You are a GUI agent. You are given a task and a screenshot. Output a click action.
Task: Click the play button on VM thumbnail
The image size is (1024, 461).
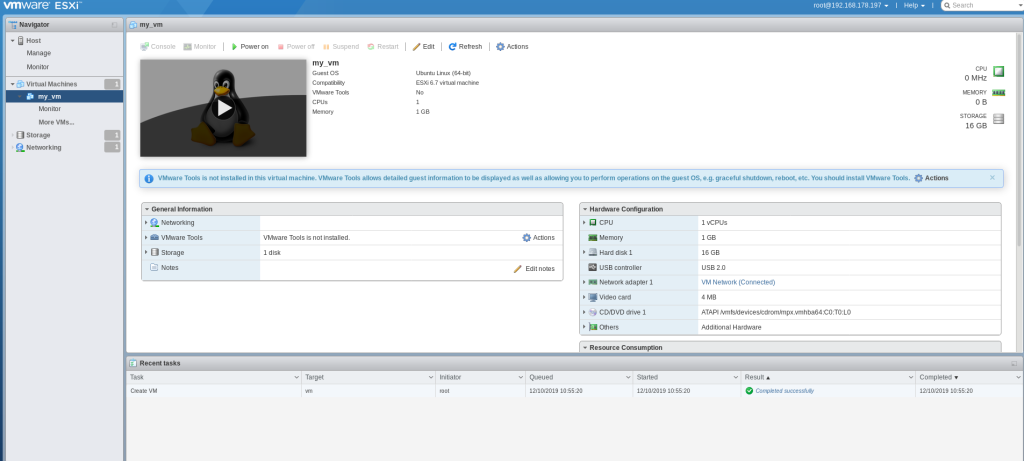click(x=223, y=108)
